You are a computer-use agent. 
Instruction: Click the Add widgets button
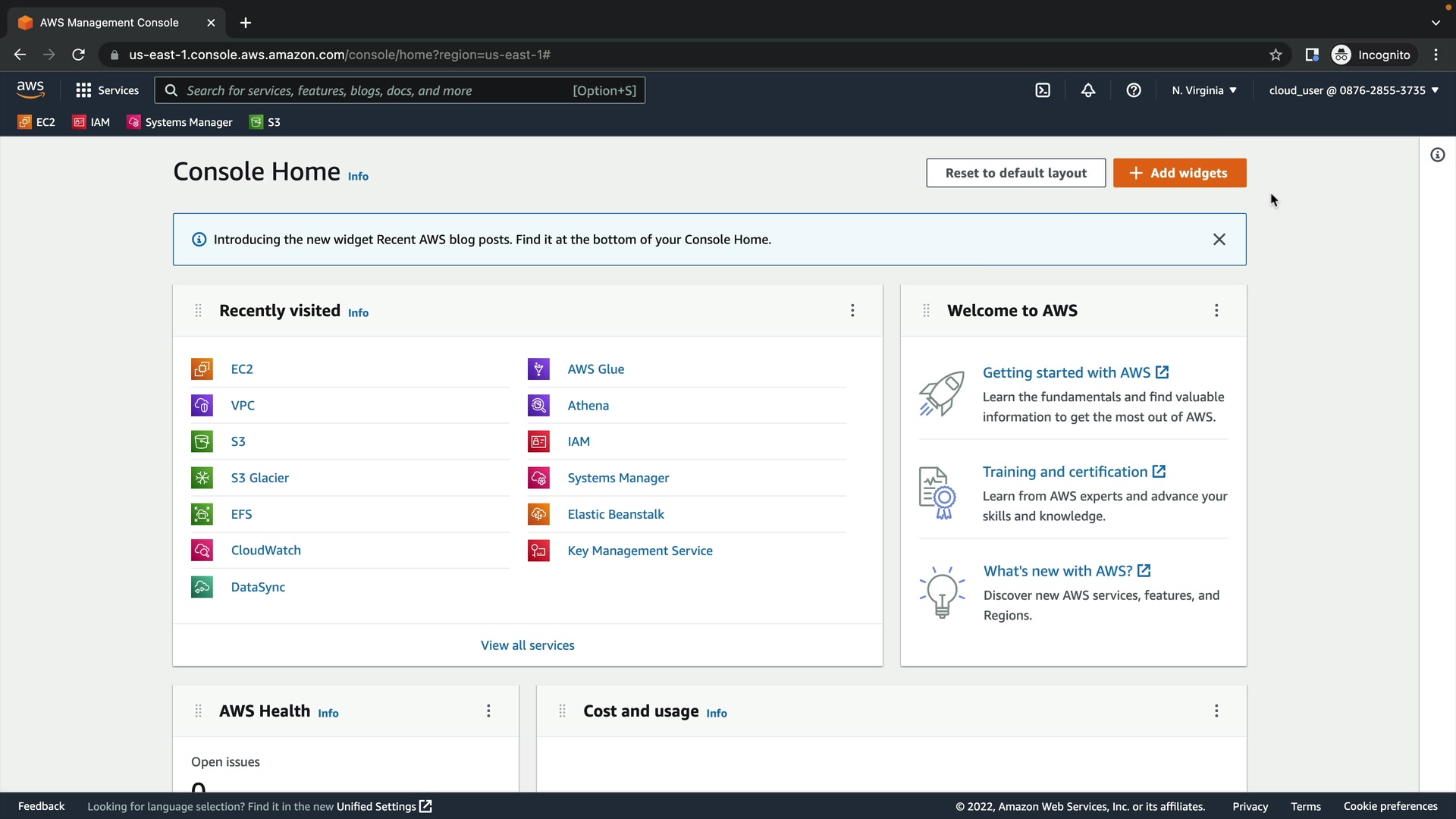click(1179, 173)
